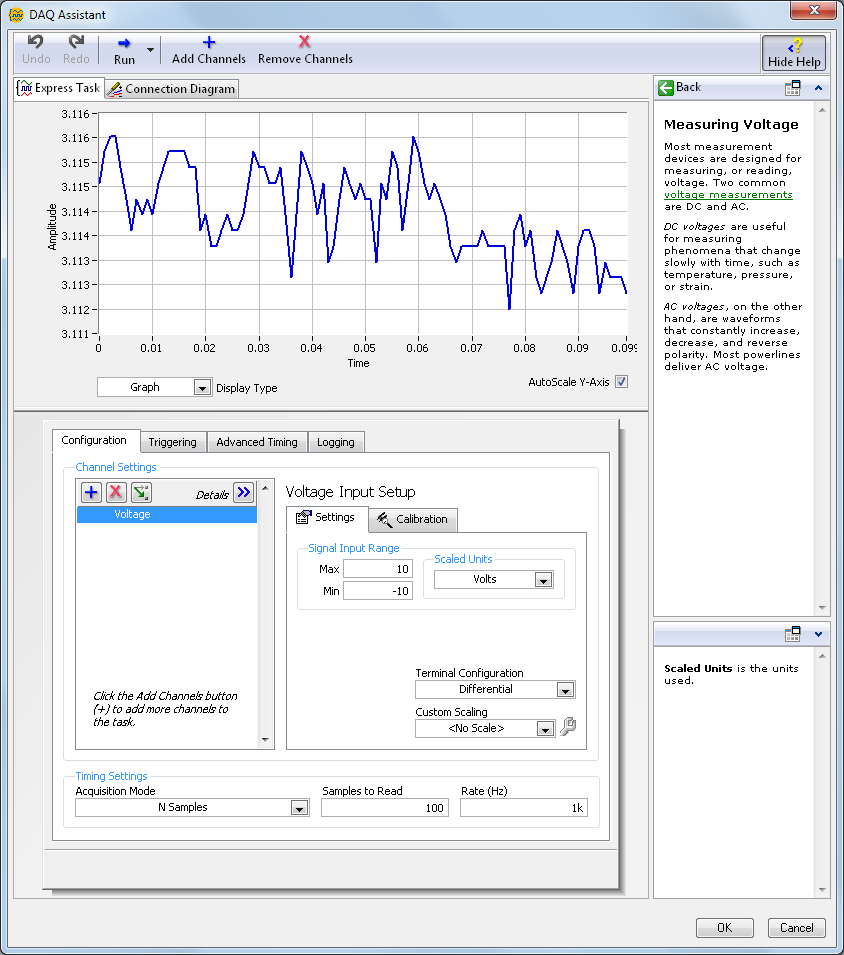
Task: Click the Run arrow icon
Action: 124,43
